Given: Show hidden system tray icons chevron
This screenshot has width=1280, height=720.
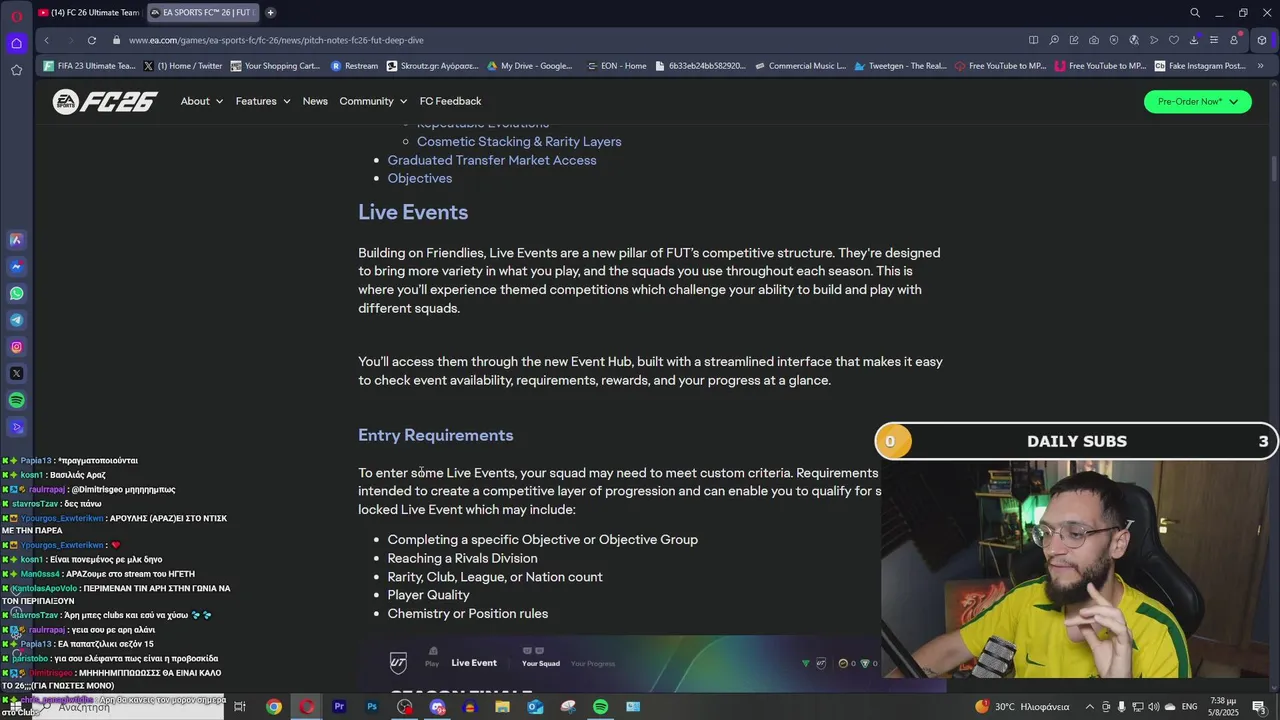Looking at the screenshot, I should (x=1089, y=707).
